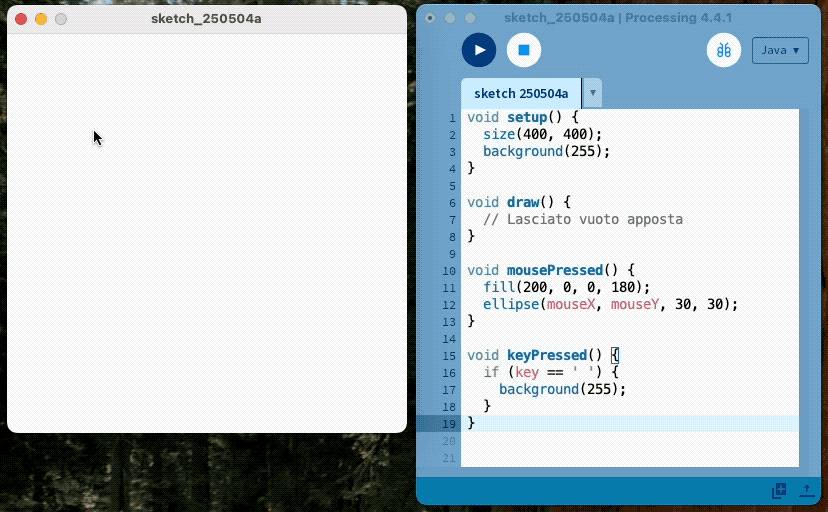Image resolution: width=828 pixels, height=512 pixels.
Task: Stop the running sketch
Action: (x=523, y=50)
